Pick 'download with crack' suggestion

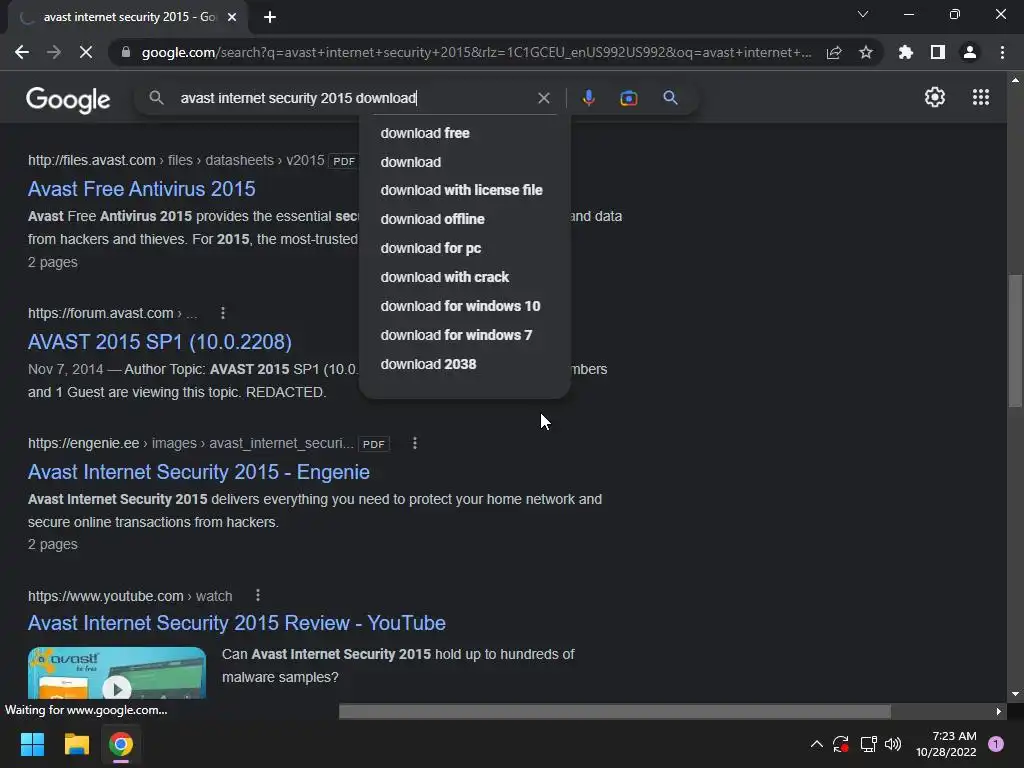[x=464, y=277]
